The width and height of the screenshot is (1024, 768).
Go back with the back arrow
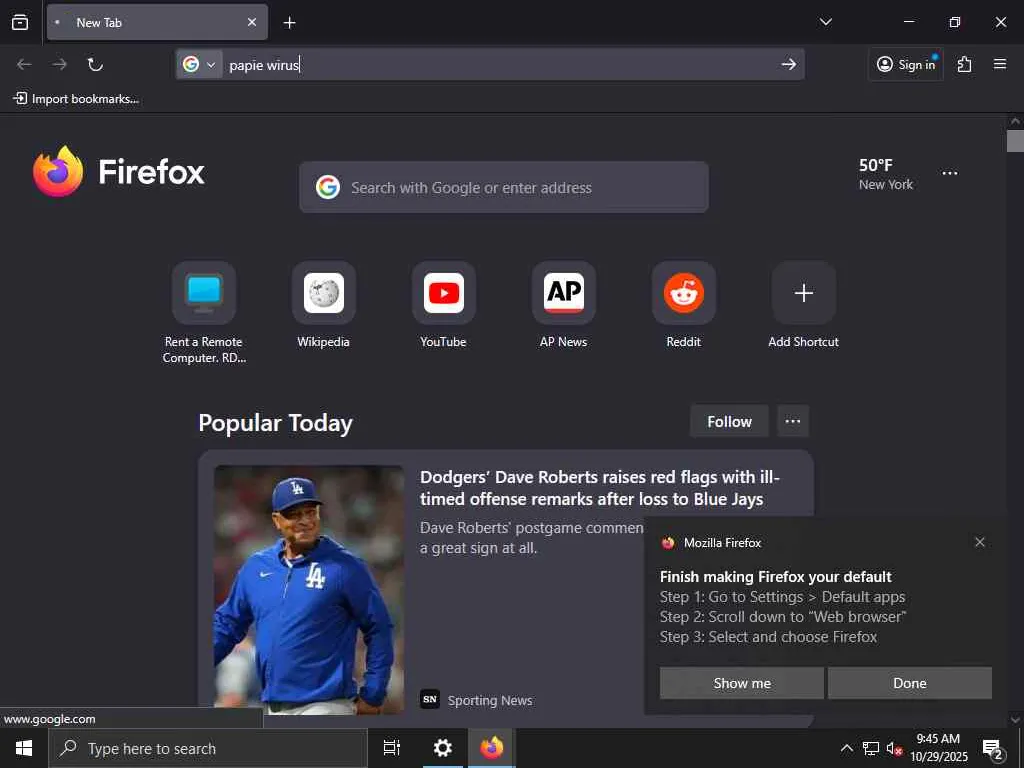[x=24, y=64]
